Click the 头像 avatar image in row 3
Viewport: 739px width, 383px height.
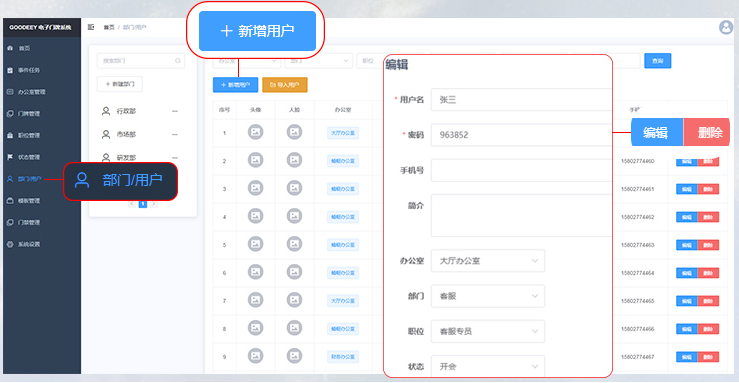(x=255, y=188)
